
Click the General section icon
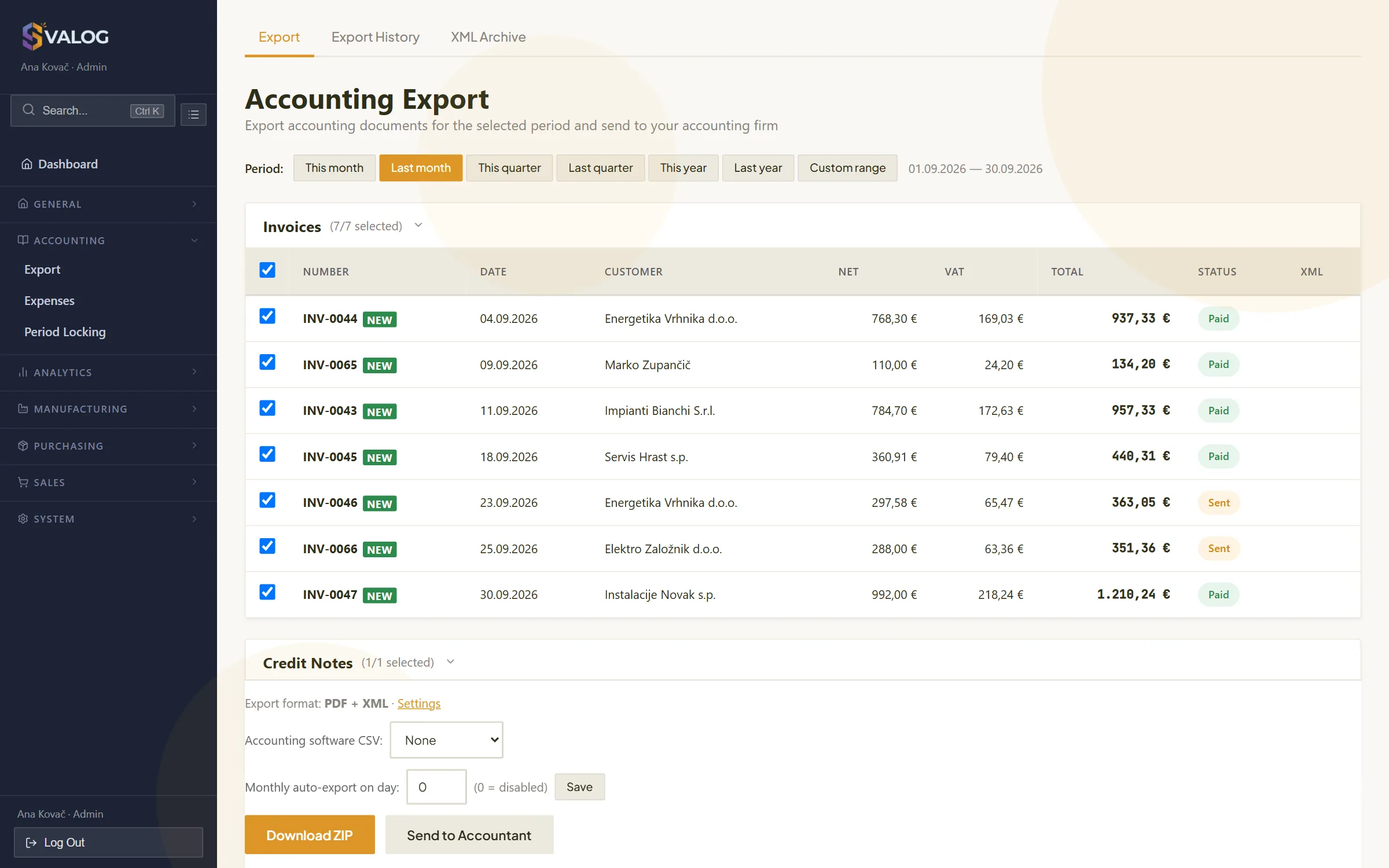pyautogui.click(x=23, y=204)
